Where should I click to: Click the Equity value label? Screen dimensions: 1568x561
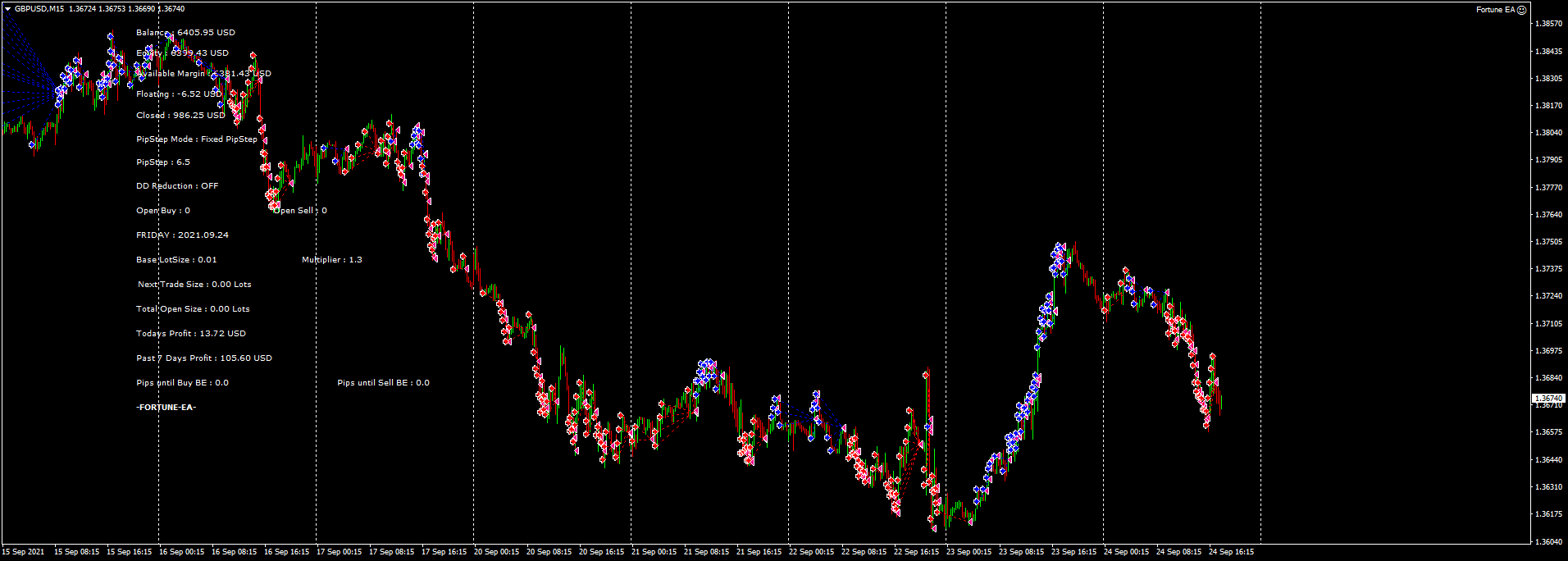click(183, 53)
